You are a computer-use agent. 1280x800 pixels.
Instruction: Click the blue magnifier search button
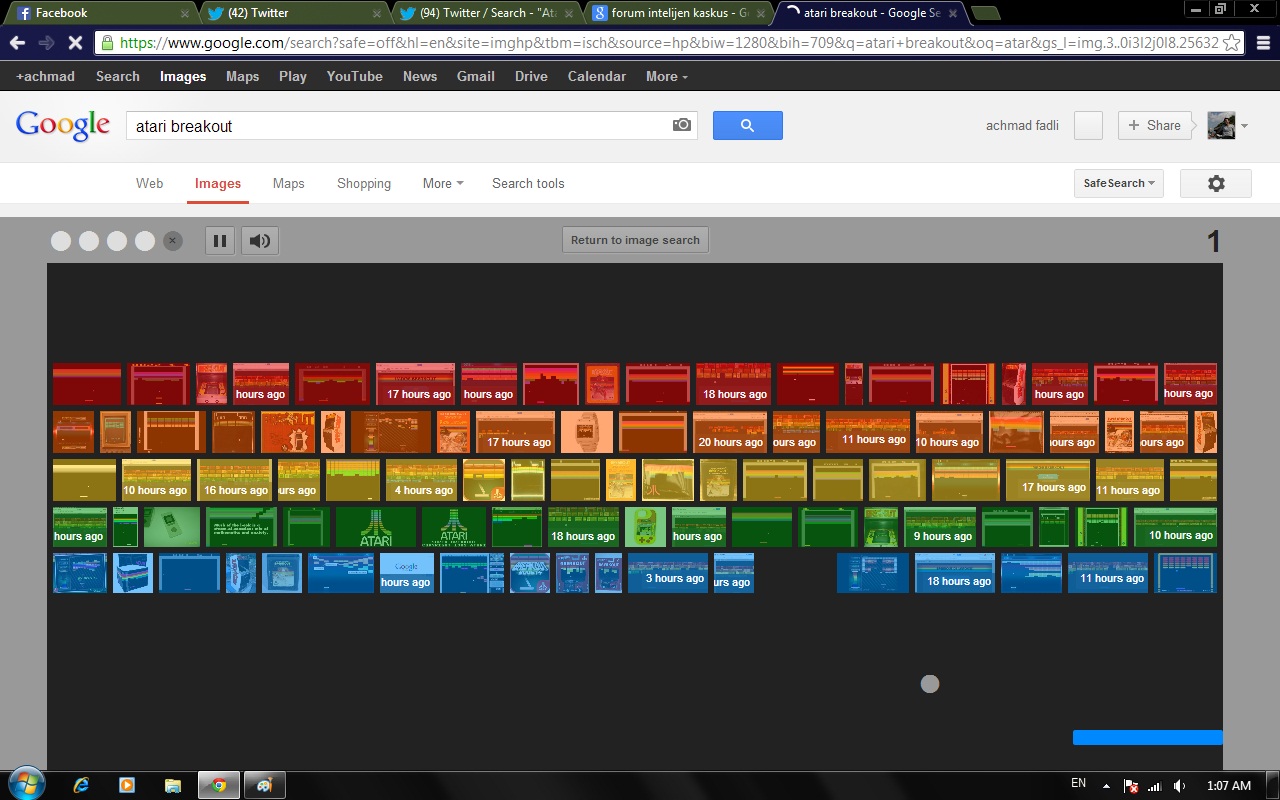pos(747,125)
